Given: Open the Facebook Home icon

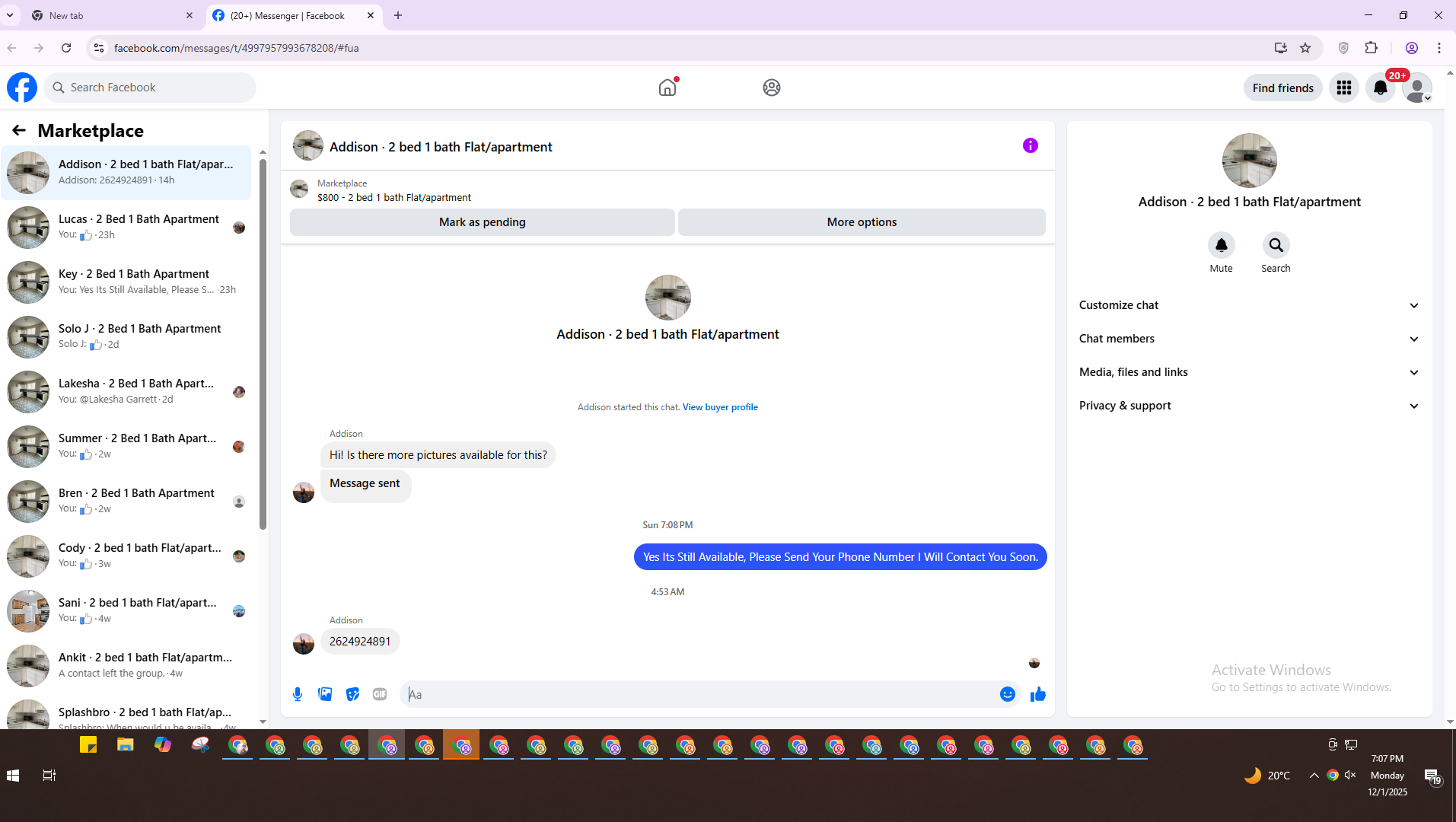Looking at the screenshot, I should 667,88.
